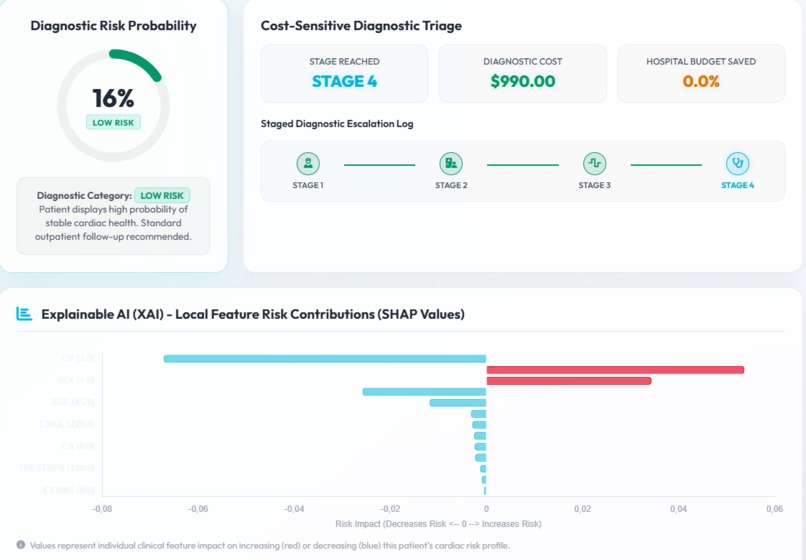This screenshot has height=560, width=806.
Task: Click the LOW RISK badge under 16%
Action: coord(113,122)
